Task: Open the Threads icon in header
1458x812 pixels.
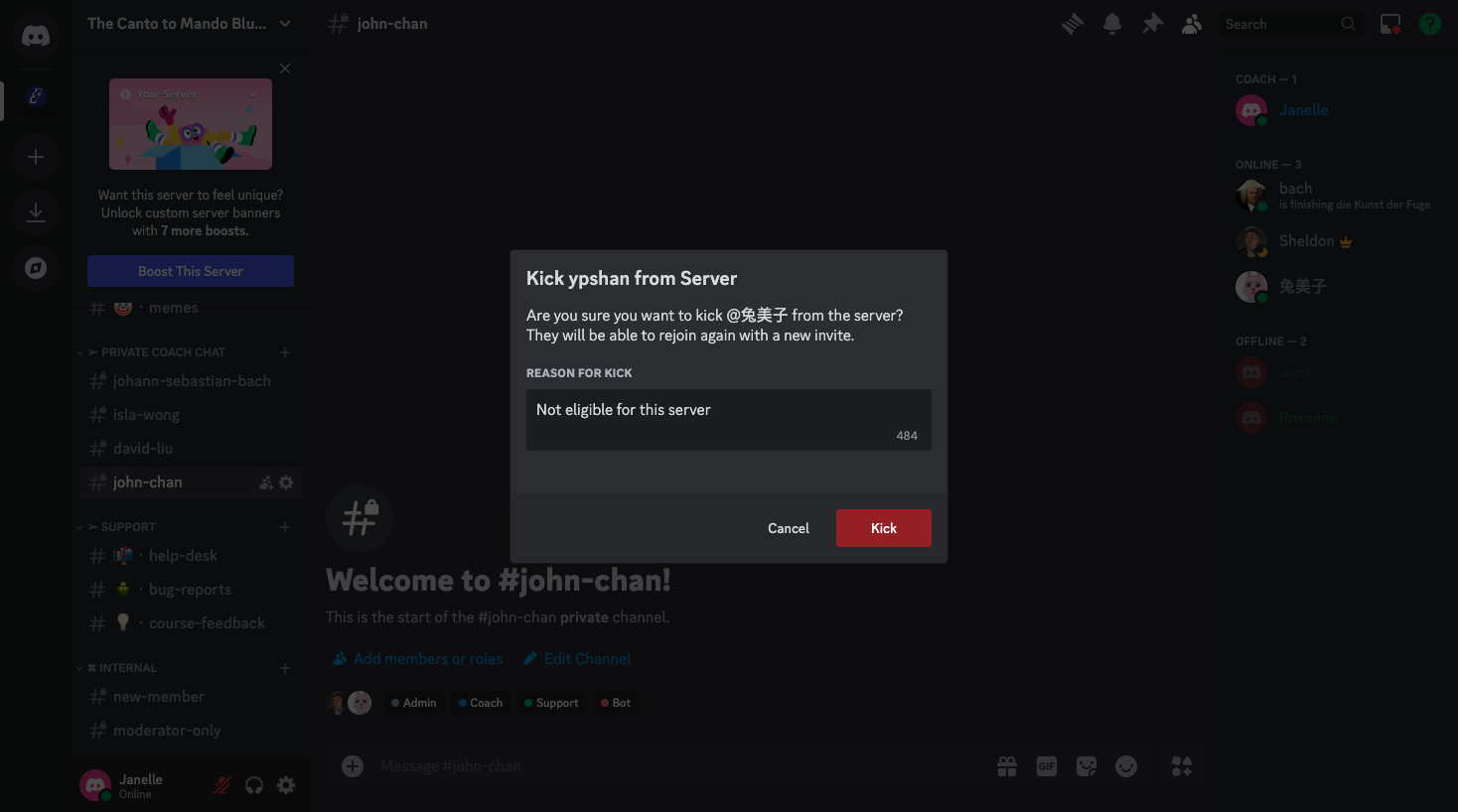Action: [1073, 24]
